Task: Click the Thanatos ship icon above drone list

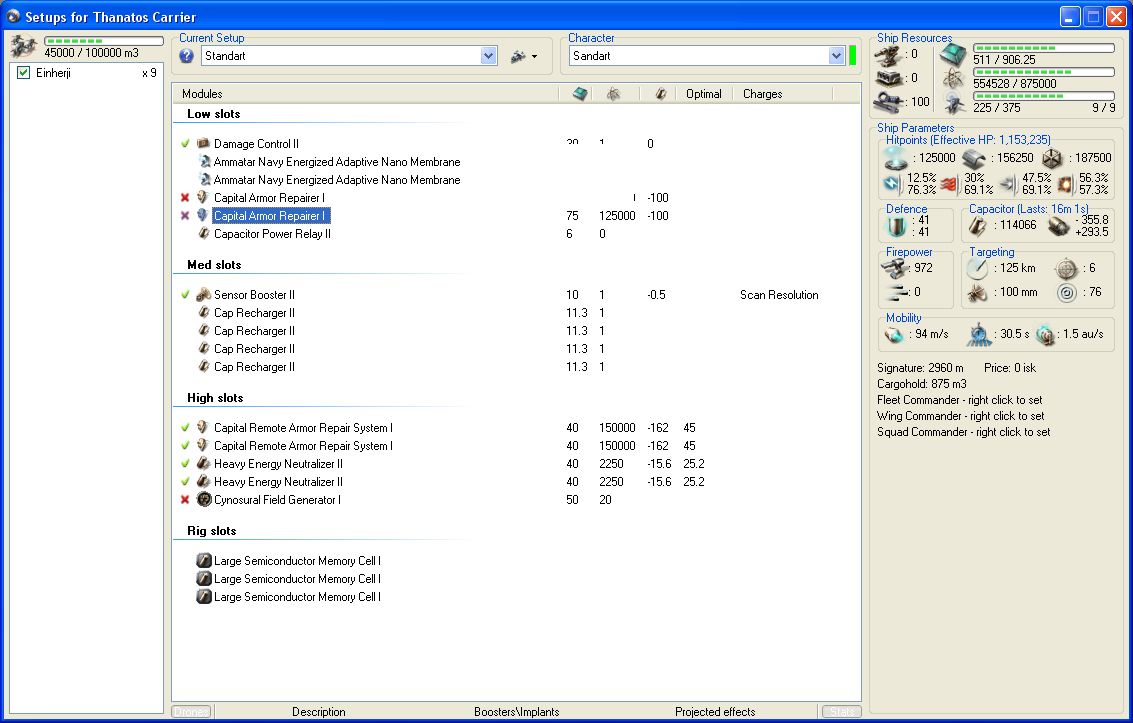Action: tap(24, 46)
